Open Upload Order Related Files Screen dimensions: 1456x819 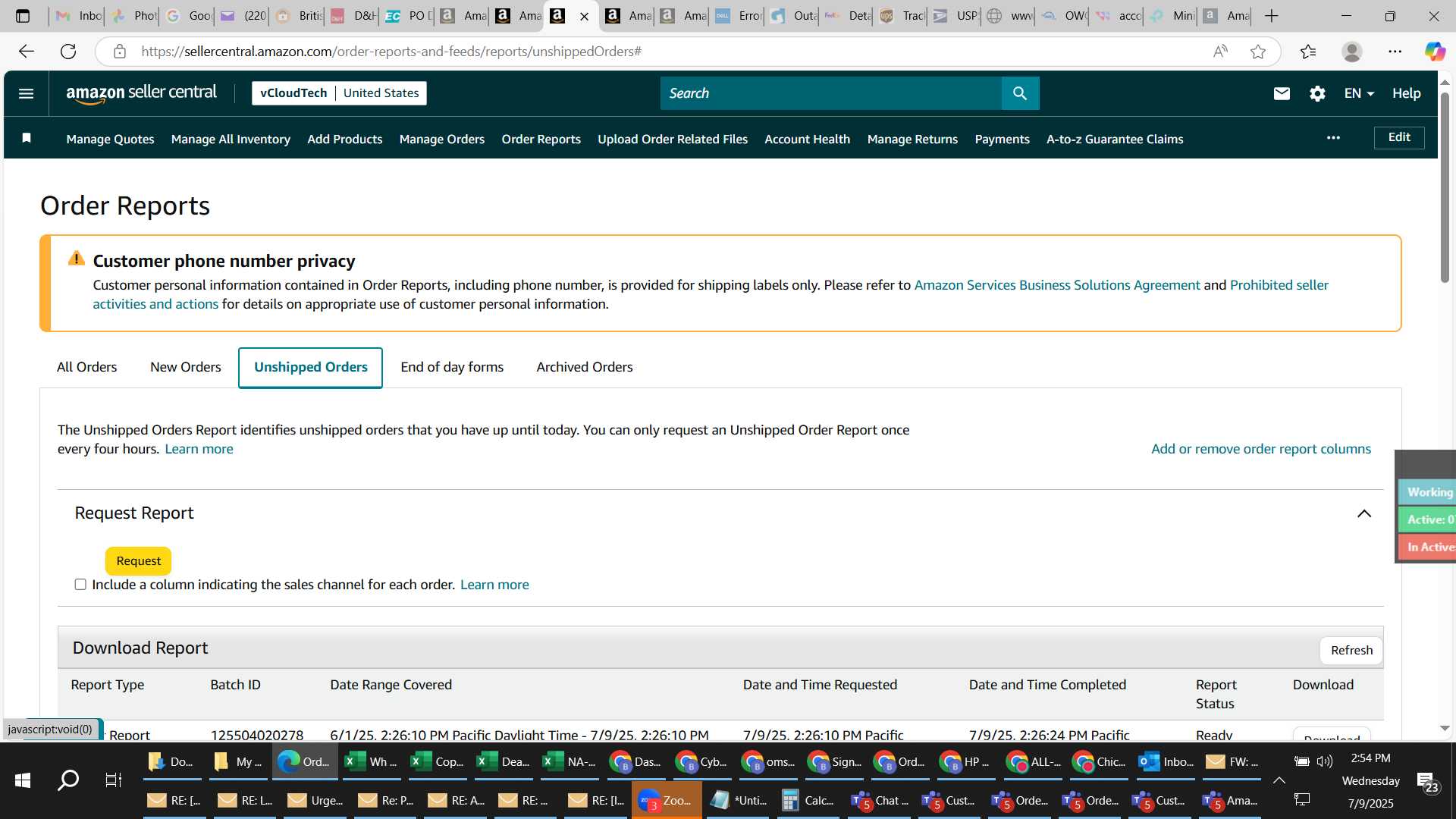pos(673,139)
